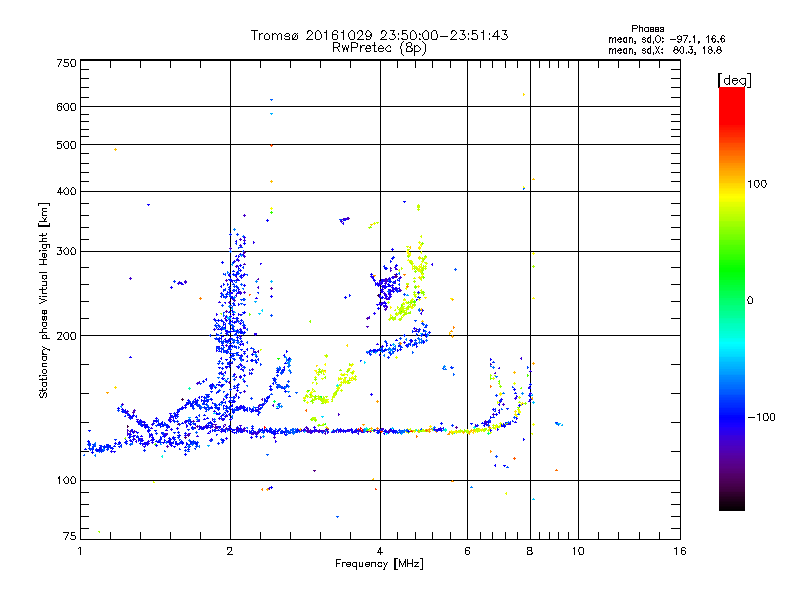Click the x-axis '8' tick label
This screenshot has height=600, width=800.
pos(530,551)
